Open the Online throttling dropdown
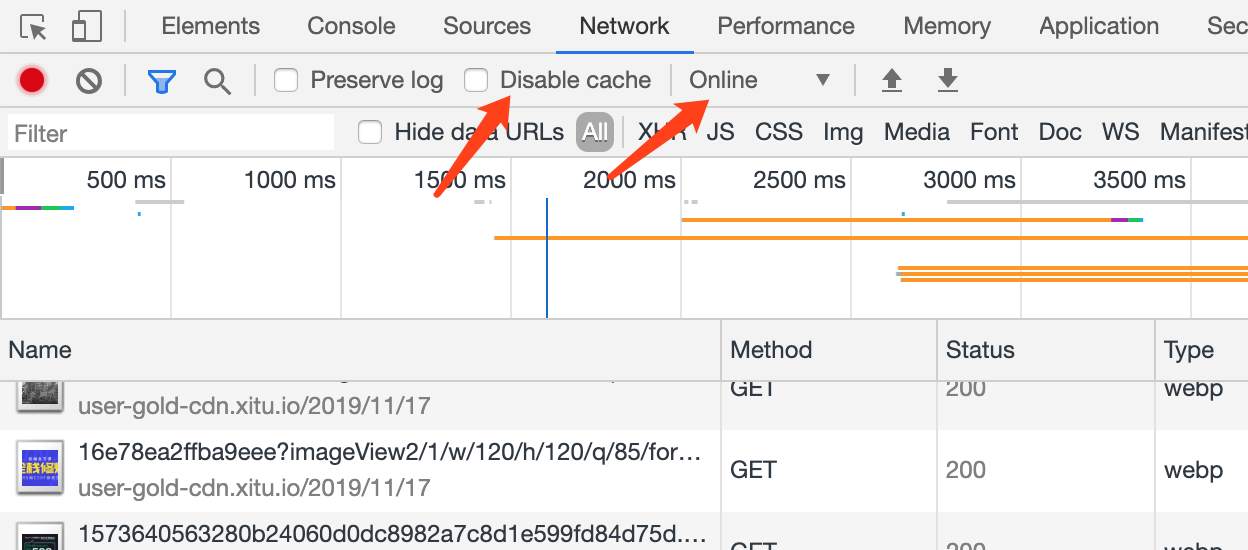Screen dimensions: 1248x550 [x=760, y=80]
